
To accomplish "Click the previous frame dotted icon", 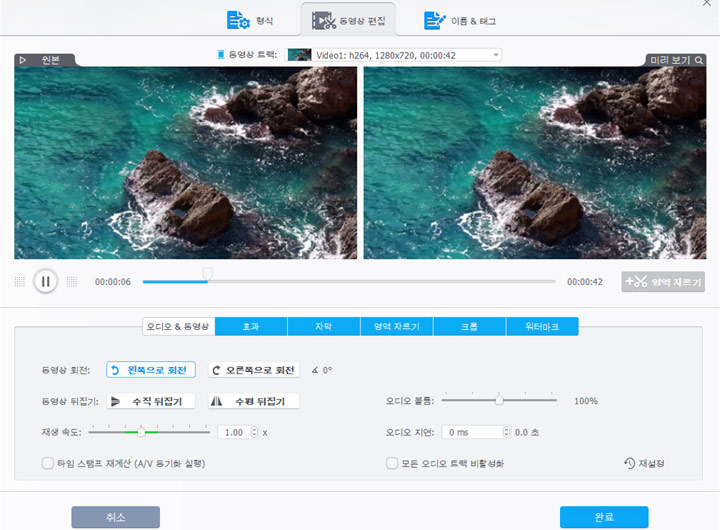I will [20, 282].
